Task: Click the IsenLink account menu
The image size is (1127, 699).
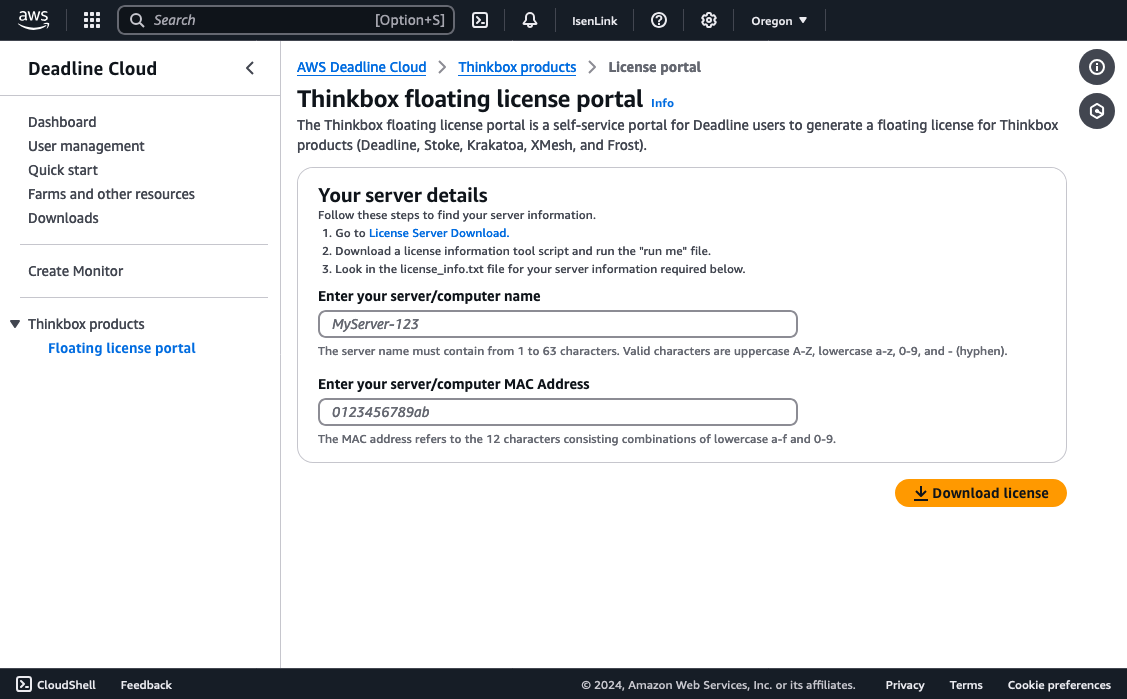Action: (x=594, y=19)
